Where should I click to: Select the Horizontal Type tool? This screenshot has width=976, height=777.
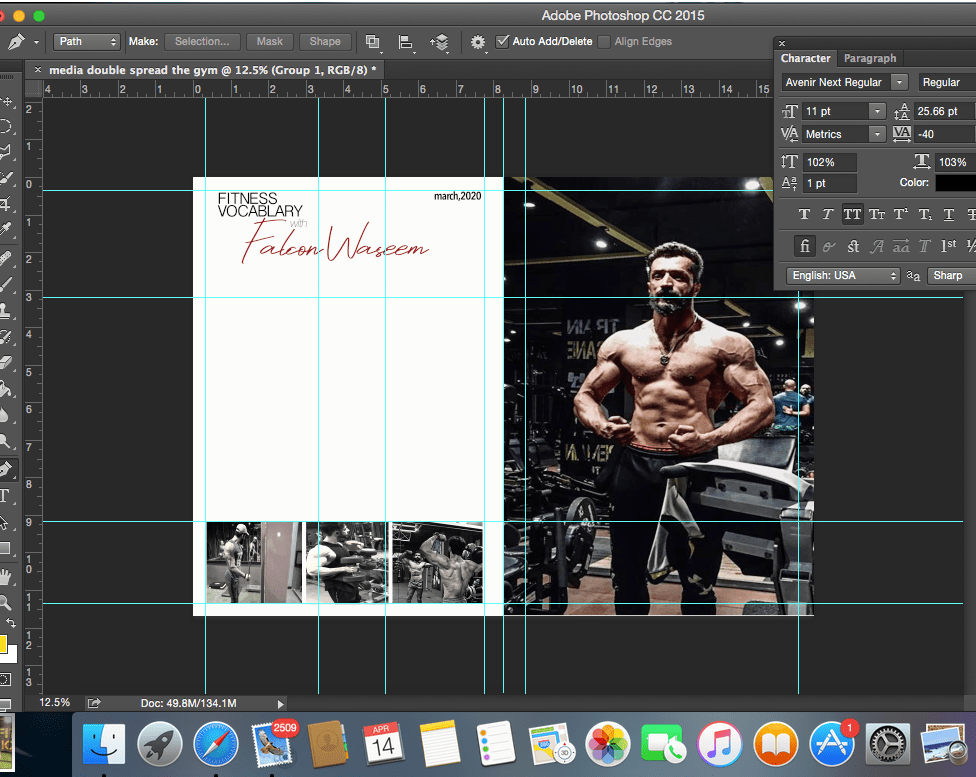coord(6,495)
